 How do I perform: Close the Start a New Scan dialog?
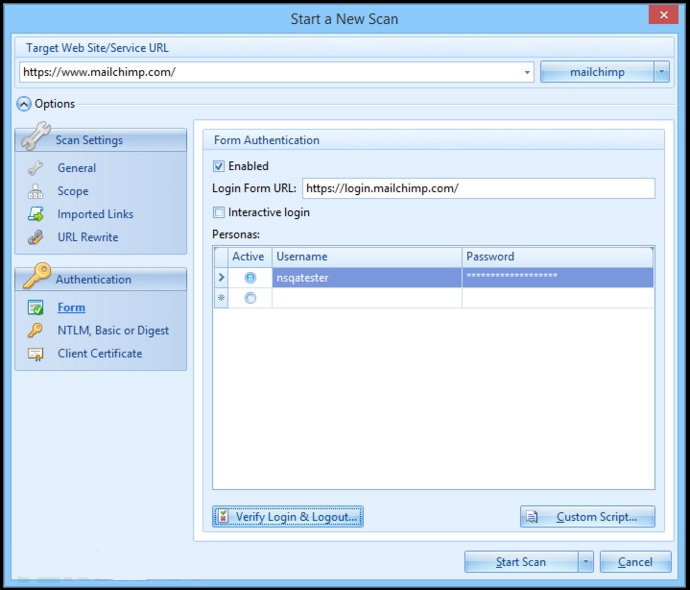(664, 15)
